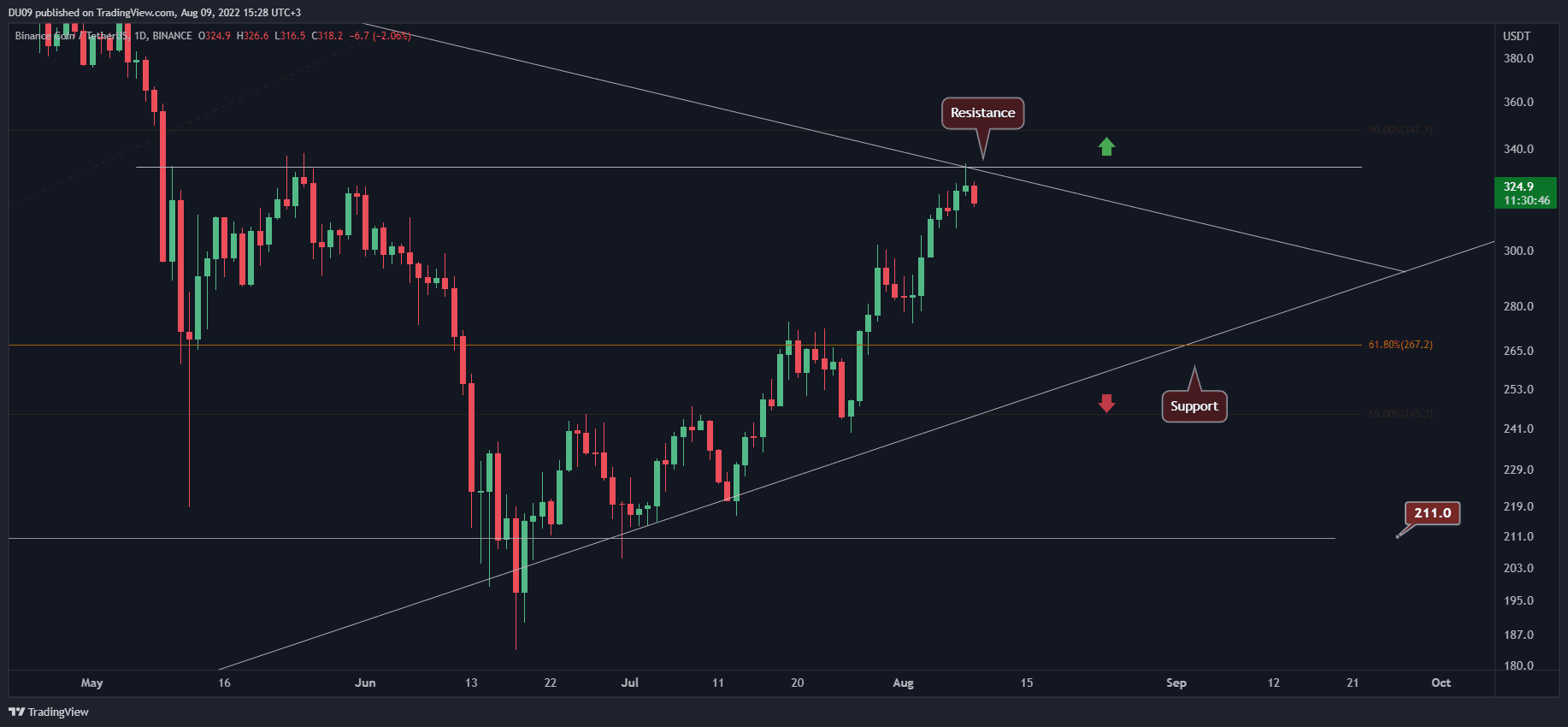Select the Support callout label
Screen dimensions: 1568x727
point(1194,406)
